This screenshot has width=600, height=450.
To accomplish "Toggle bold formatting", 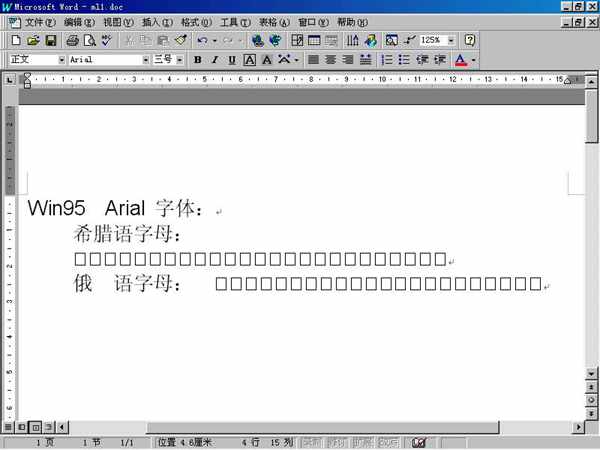I will click(198, 60).
